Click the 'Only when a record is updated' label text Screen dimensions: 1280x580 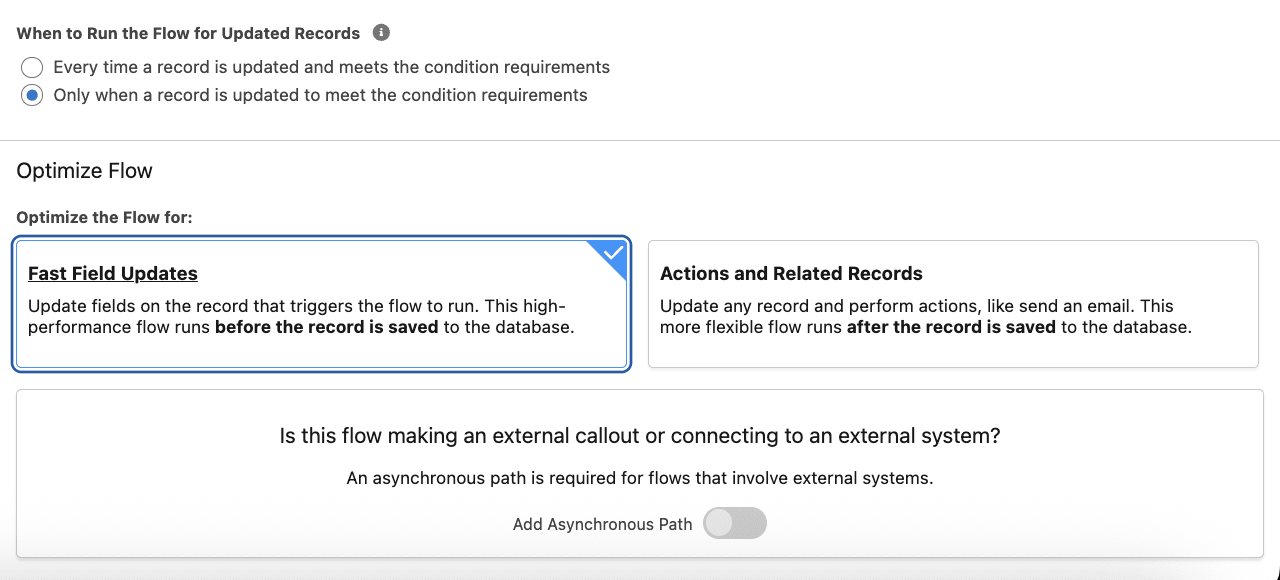pos(320,96)
